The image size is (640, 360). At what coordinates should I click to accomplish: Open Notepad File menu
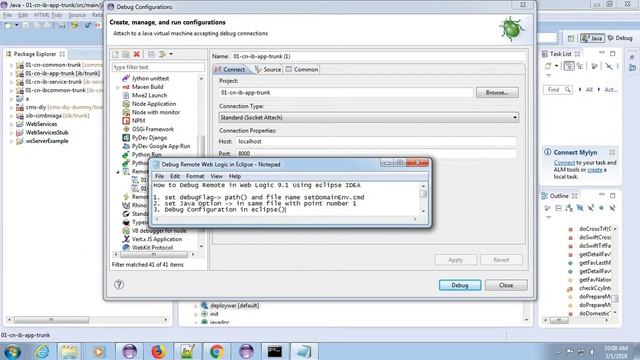coord(159,176)
